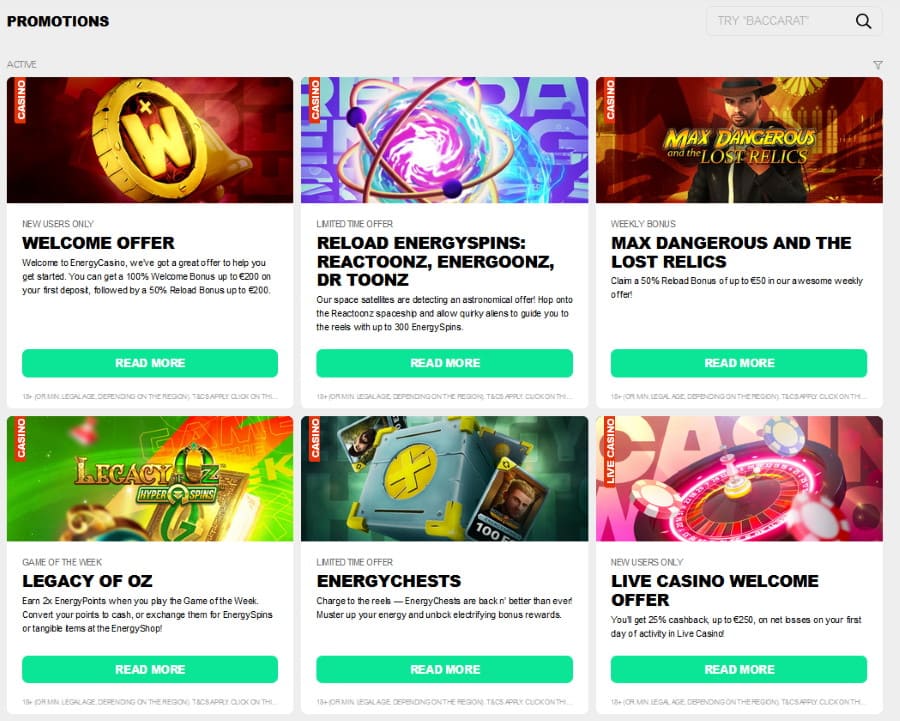Image resolution: width=900 pixels, height=721 pixels.
Task: Read more about EnergyChests
Action: point(444,669)
